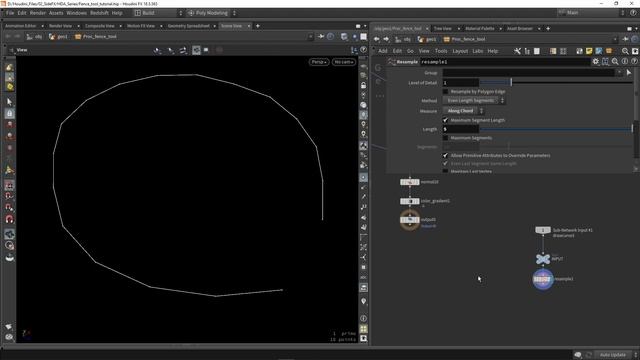Open the Windows menu
The height and width of the screenshot is (360, 640).
[x=76, y=13]
